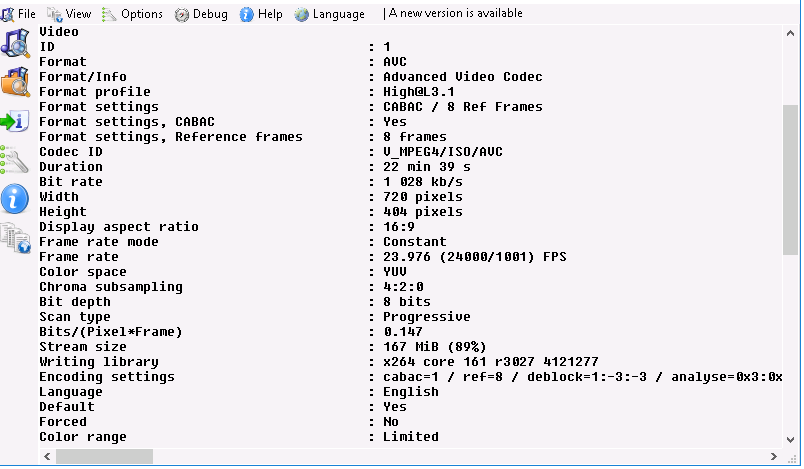This screenshot has width=804, height=469.
Task: Click the View menu icon
Action: point(54,14)
